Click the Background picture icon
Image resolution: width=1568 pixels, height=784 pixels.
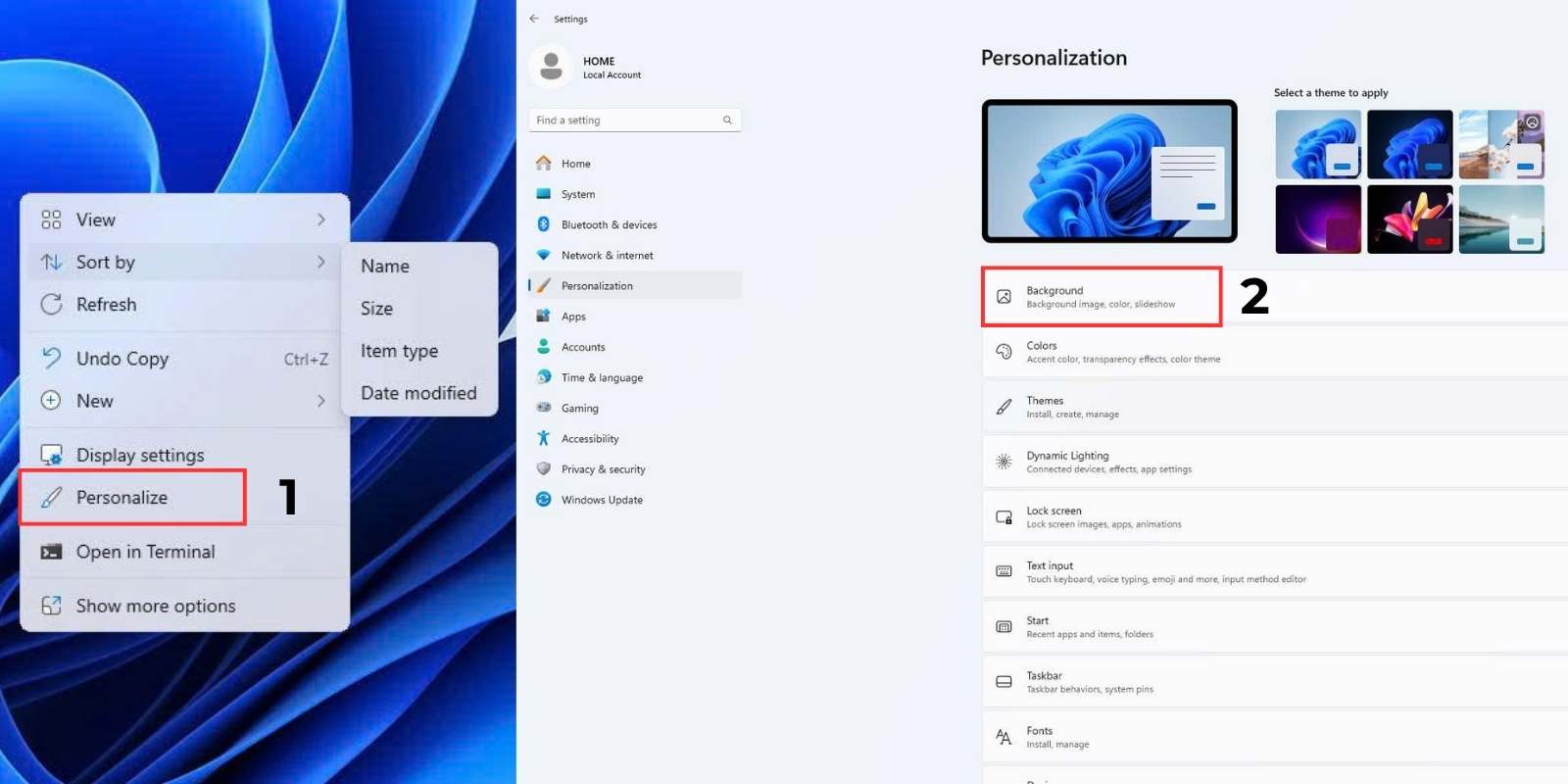[1004, 296]
